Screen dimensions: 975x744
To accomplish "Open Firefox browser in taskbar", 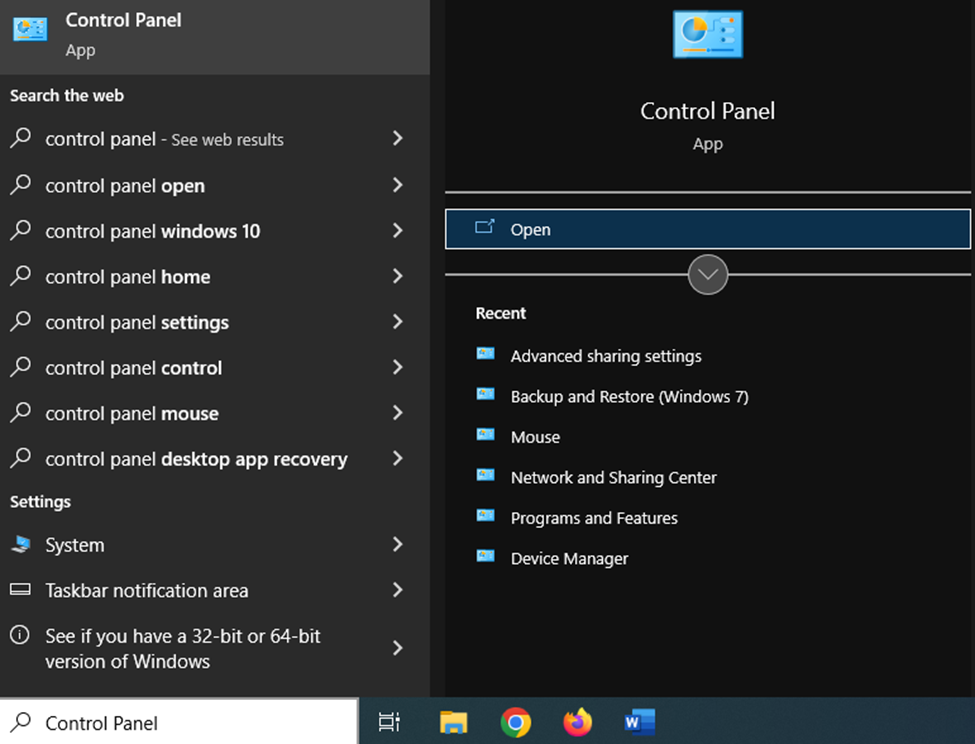I will [x=577, y=722].
